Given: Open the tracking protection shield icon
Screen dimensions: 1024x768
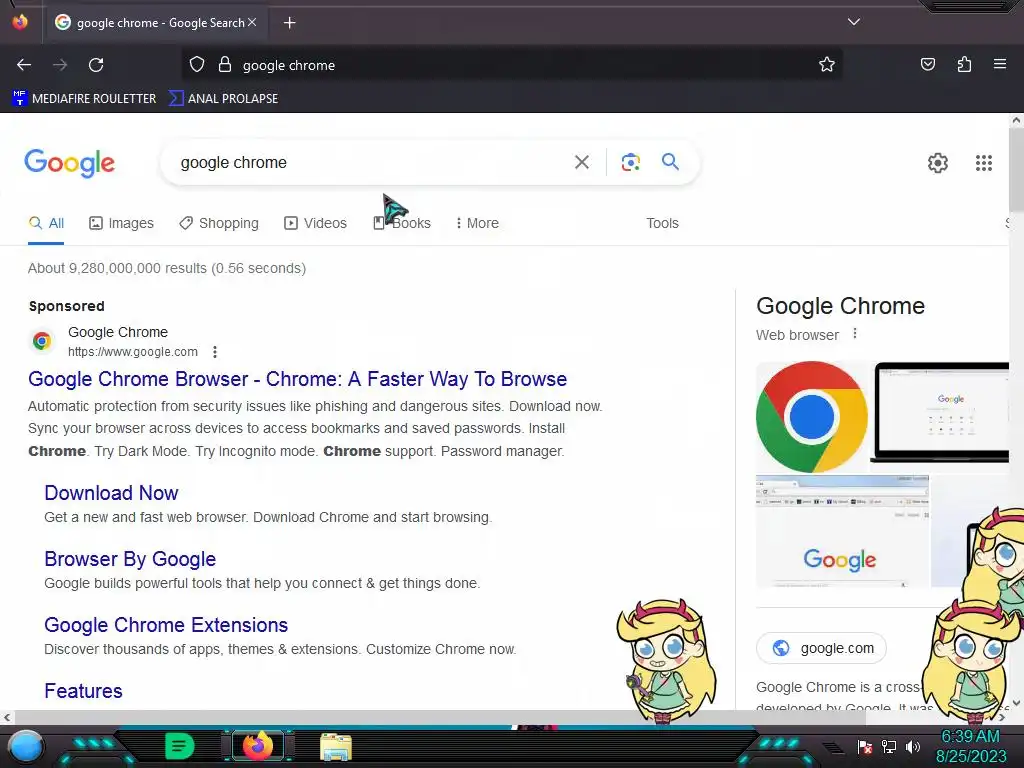Looking at the screenshot, I should pos(197,65).
